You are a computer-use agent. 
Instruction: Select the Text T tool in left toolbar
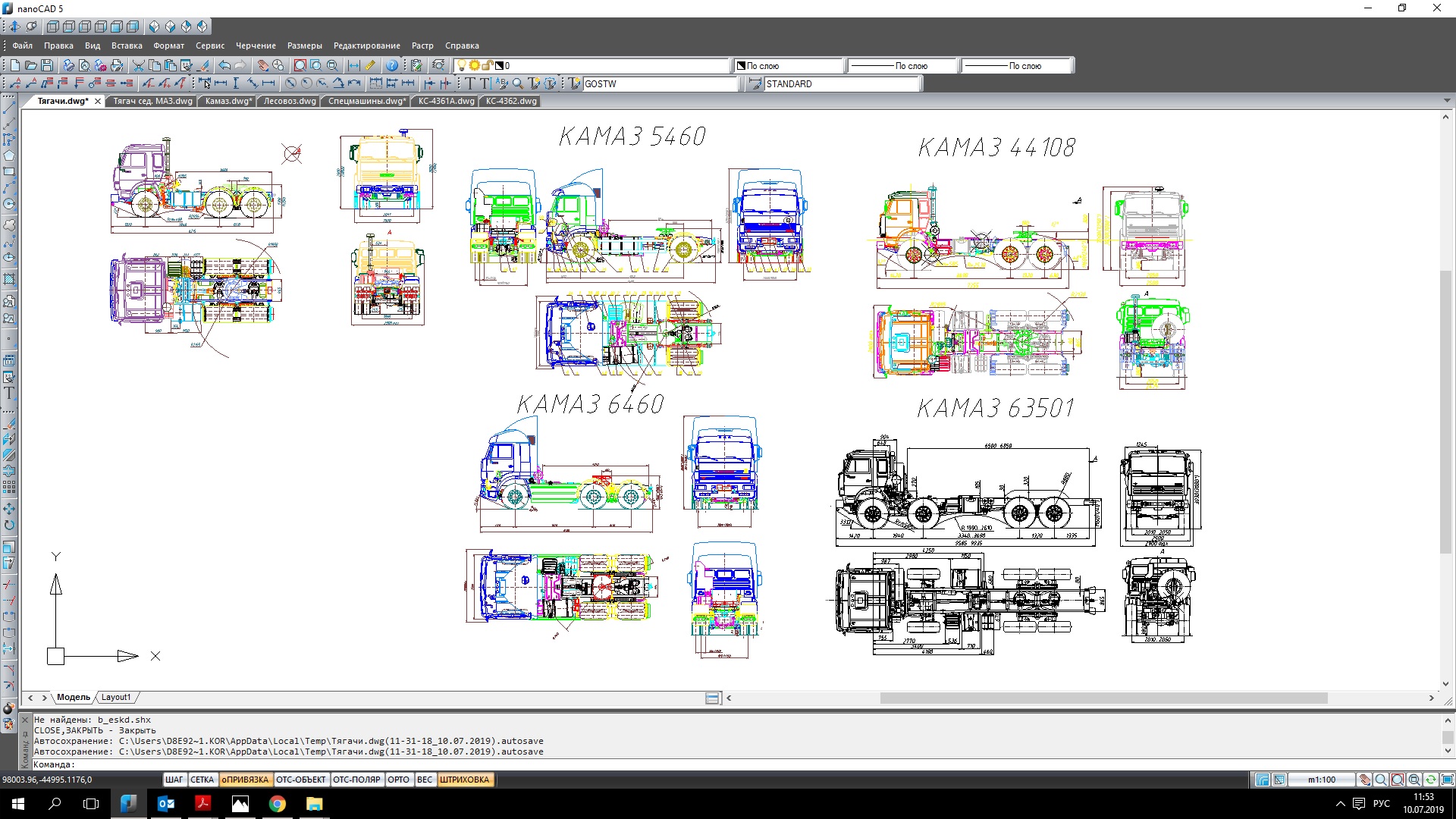point(9,393)
